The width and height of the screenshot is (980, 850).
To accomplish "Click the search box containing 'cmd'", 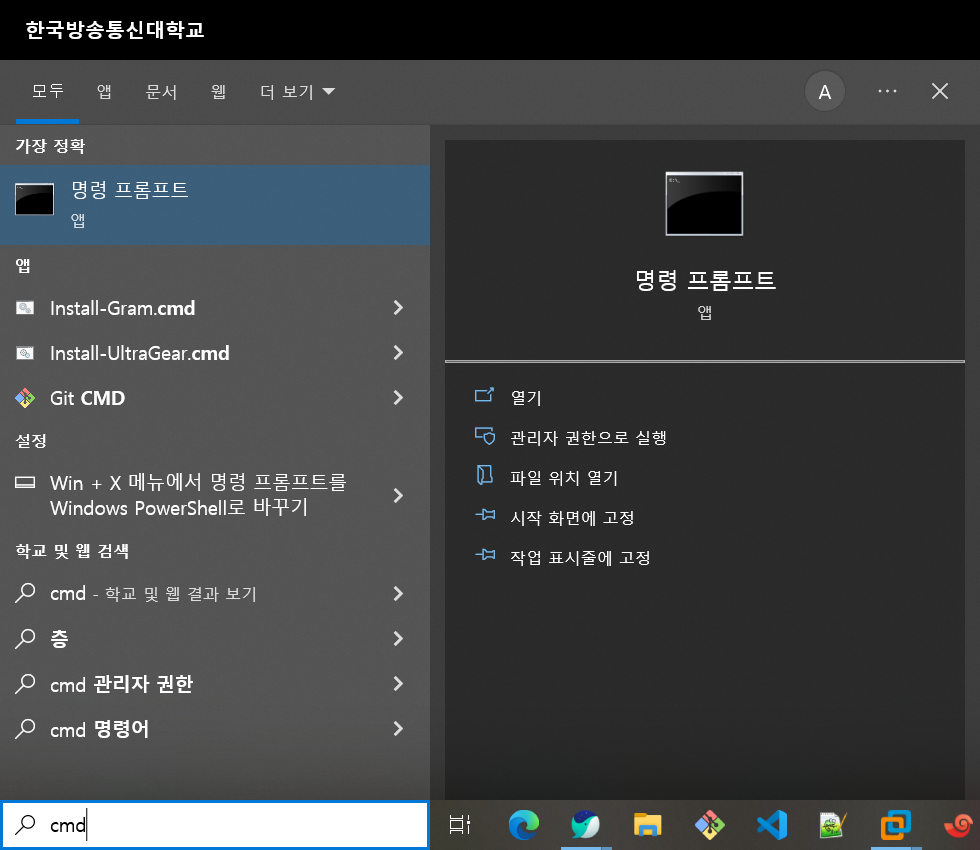I will pos(215,825).
